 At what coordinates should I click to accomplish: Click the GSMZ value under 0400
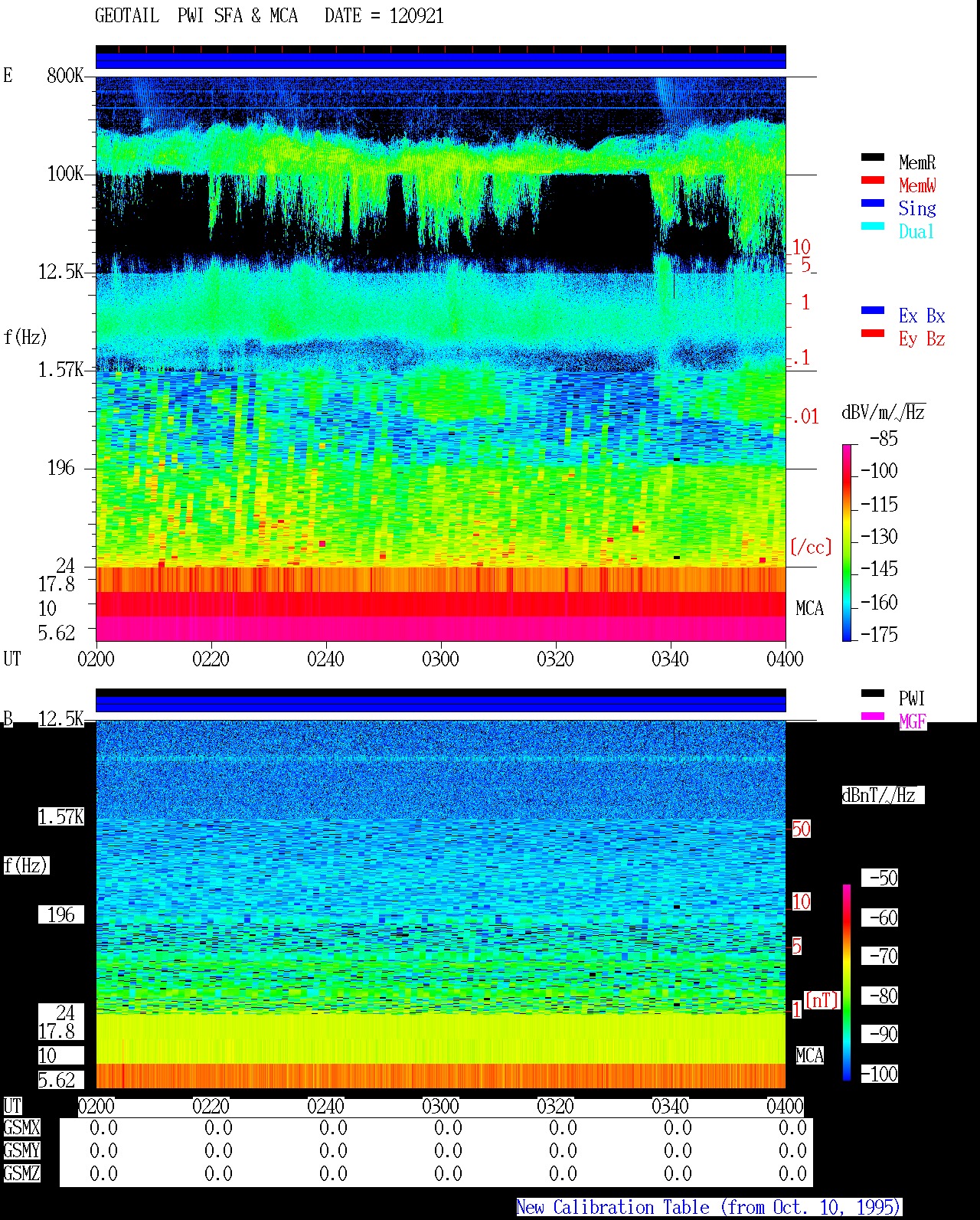coord(792,1173)
